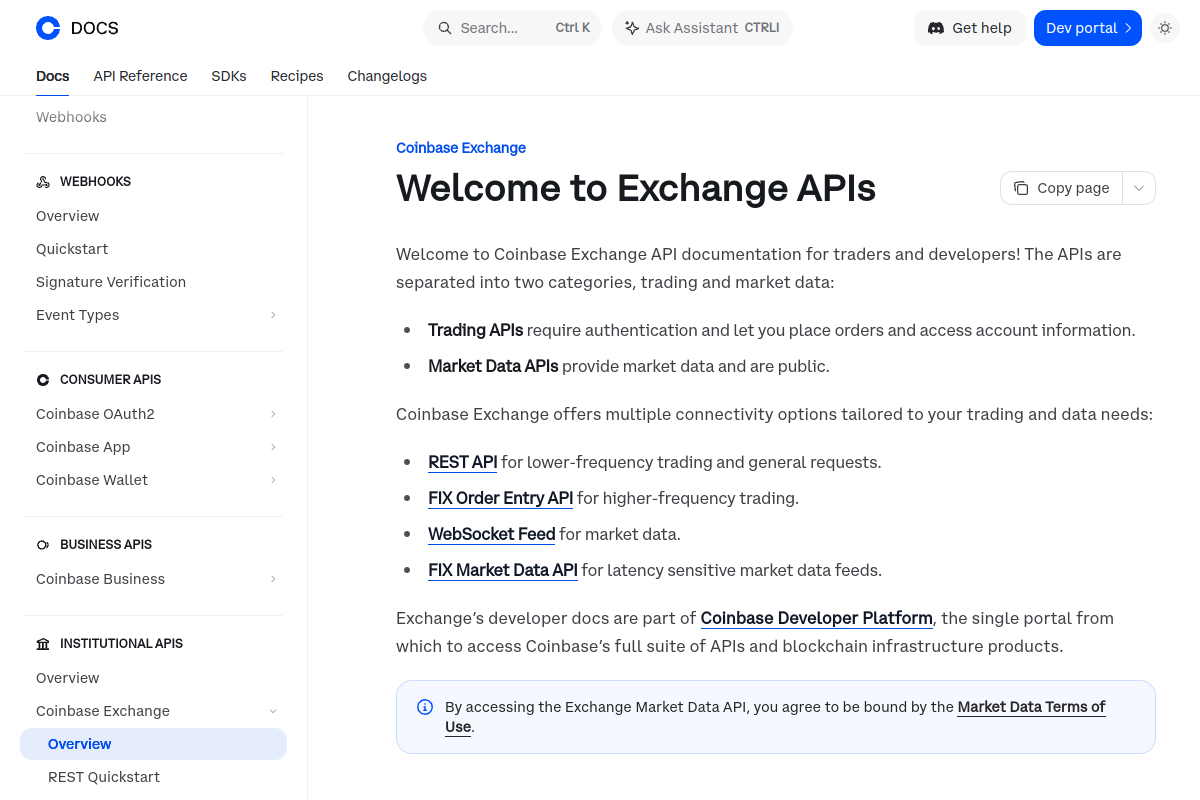Expand the Coinbase Wallet chevron
Viewport: 1200px width, 800px height.
pos(273,480)
